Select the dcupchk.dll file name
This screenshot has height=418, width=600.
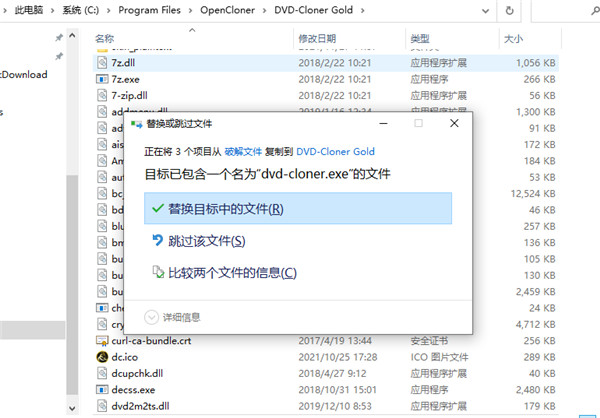pyautogui.click(x=137, y=373)
